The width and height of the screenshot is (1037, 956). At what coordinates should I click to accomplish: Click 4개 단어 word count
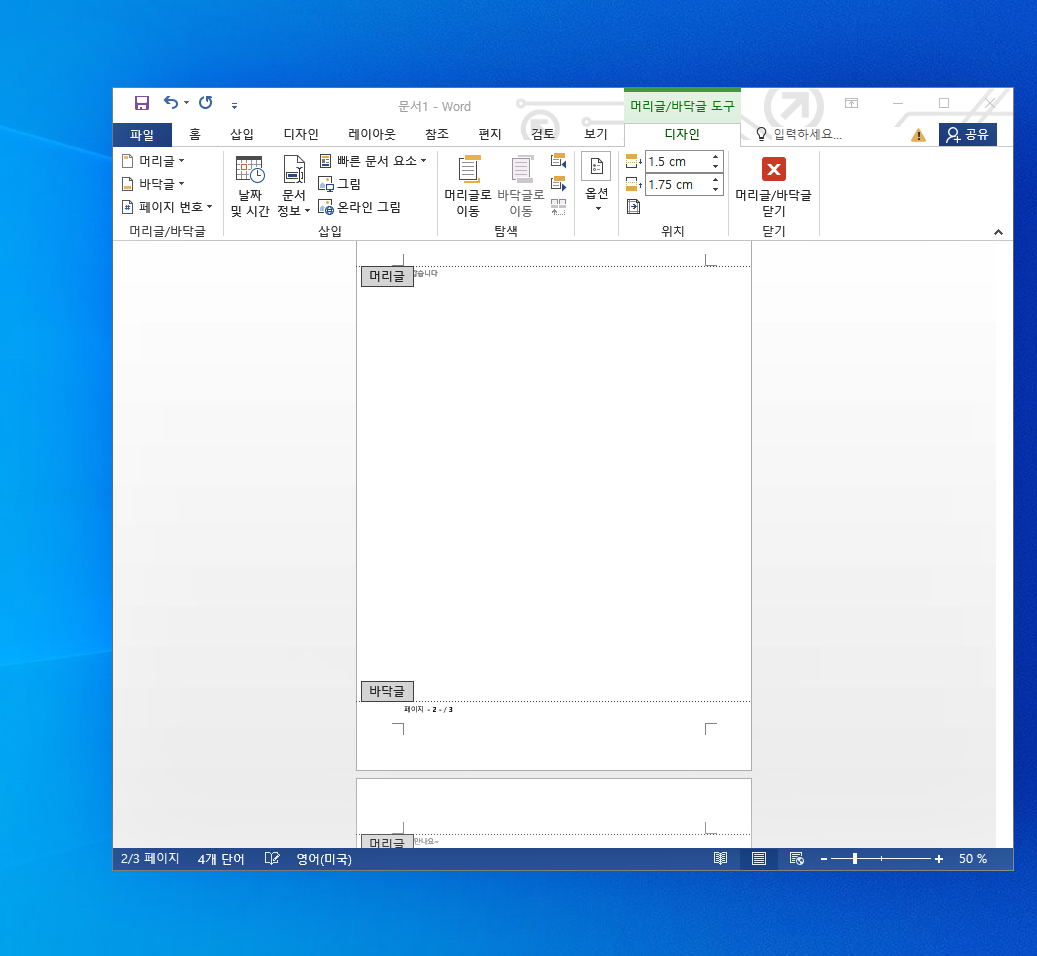tap(221, 859)
